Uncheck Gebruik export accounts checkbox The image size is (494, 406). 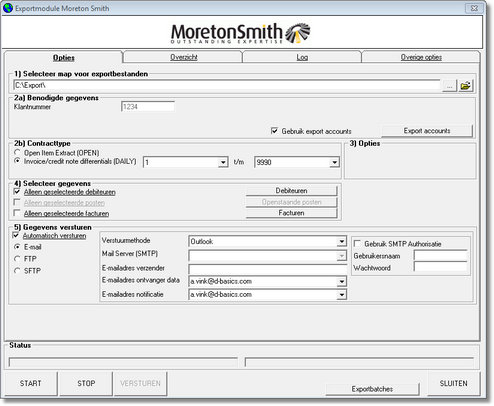pyautogui.click(x=274, y=131)
